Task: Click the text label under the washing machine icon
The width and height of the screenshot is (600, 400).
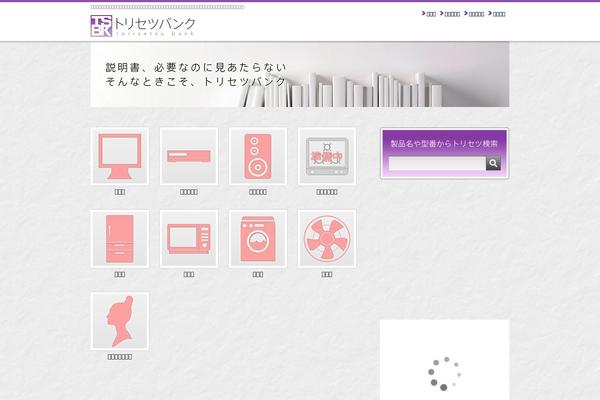Action: (258, 274)
